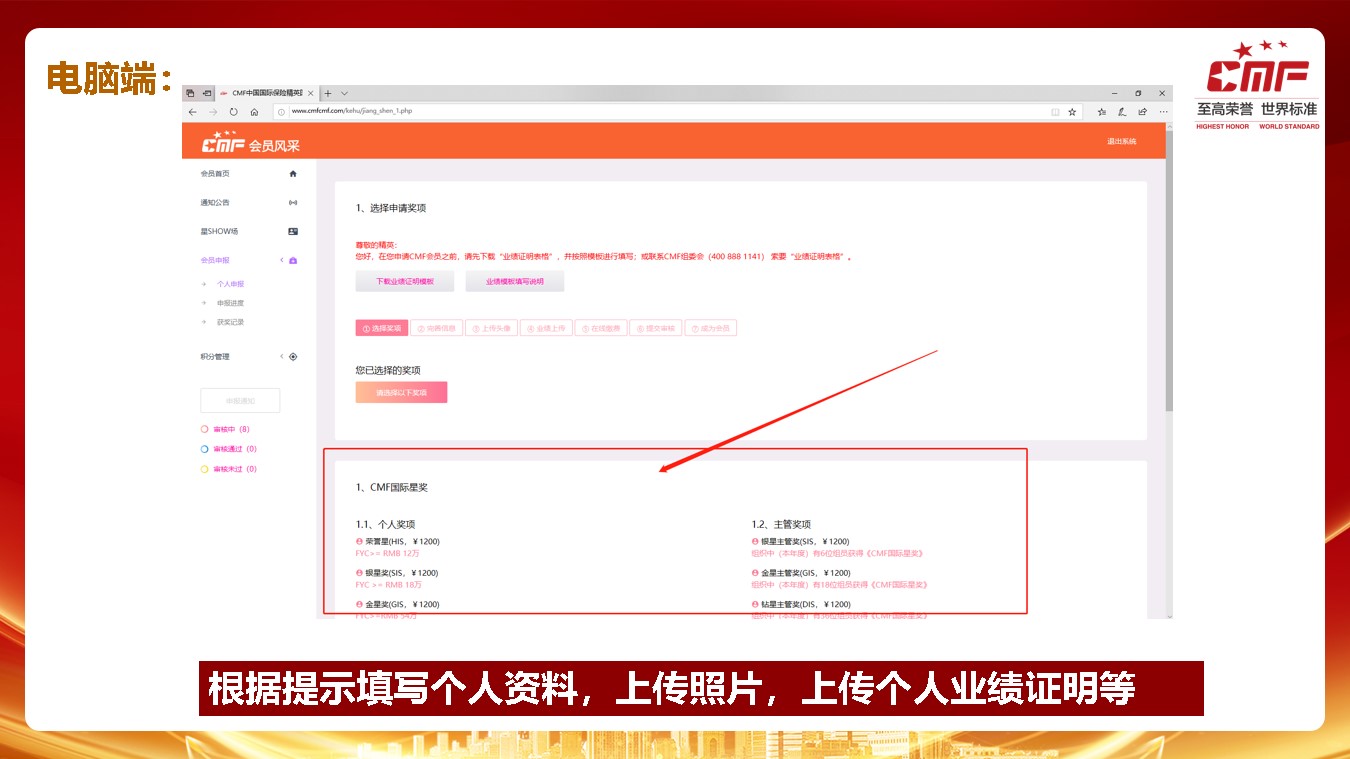
Task: Select step 2 完善信息 tab
Action: [437, 328]
